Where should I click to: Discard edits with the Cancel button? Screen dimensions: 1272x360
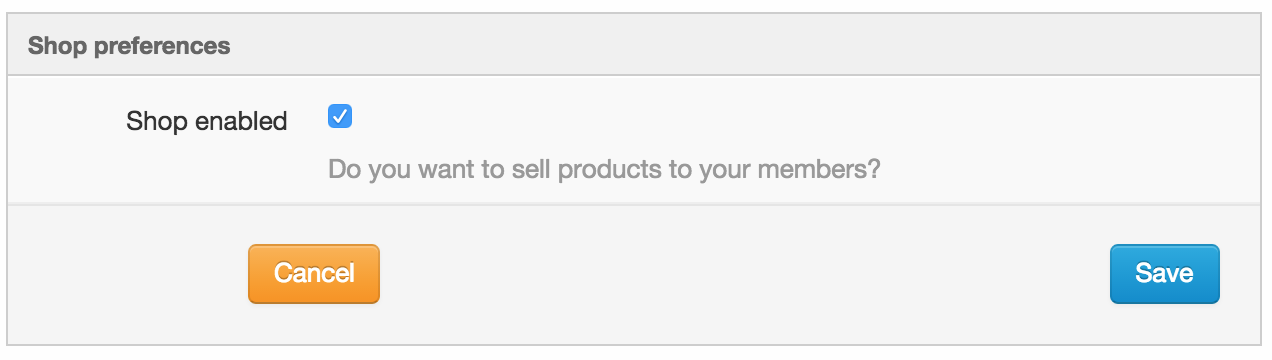coord(314,273)
